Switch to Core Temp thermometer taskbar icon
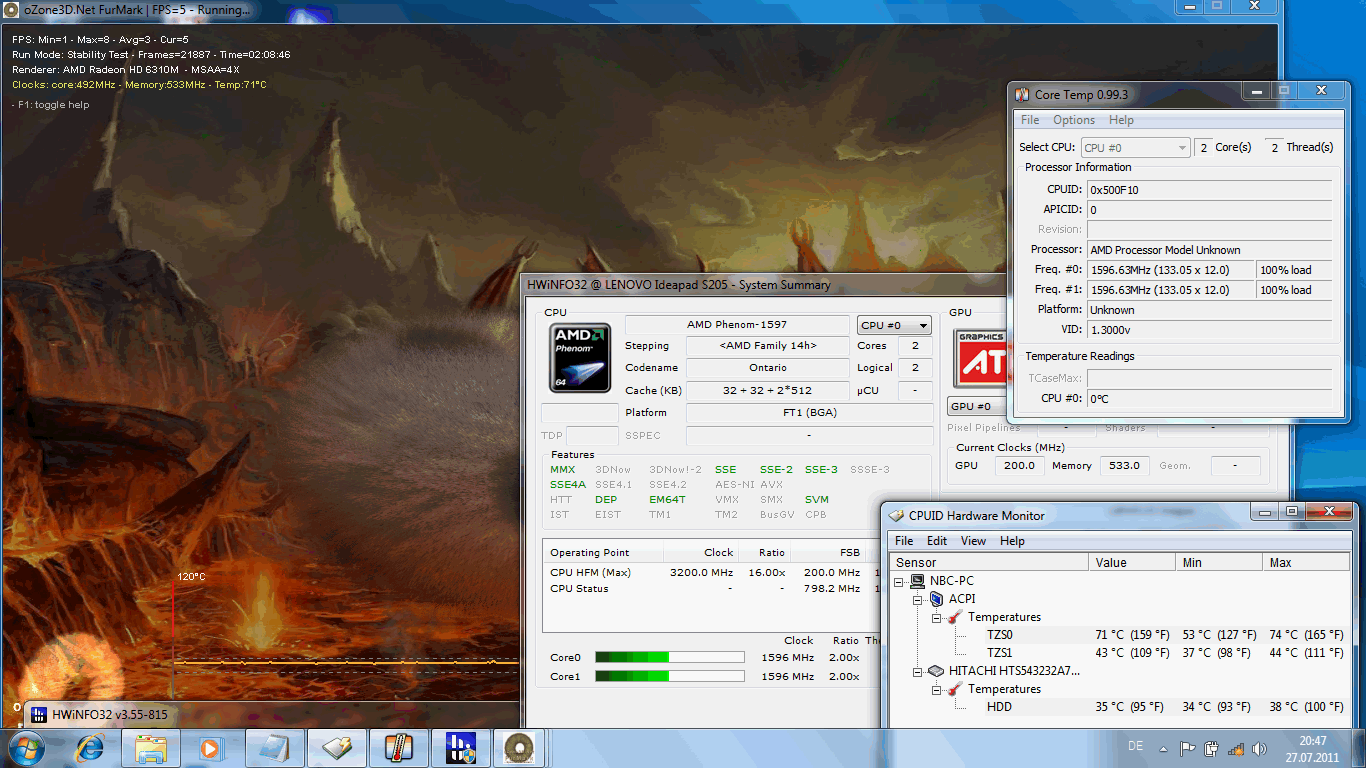1366x768 pixels. [398, 748]
